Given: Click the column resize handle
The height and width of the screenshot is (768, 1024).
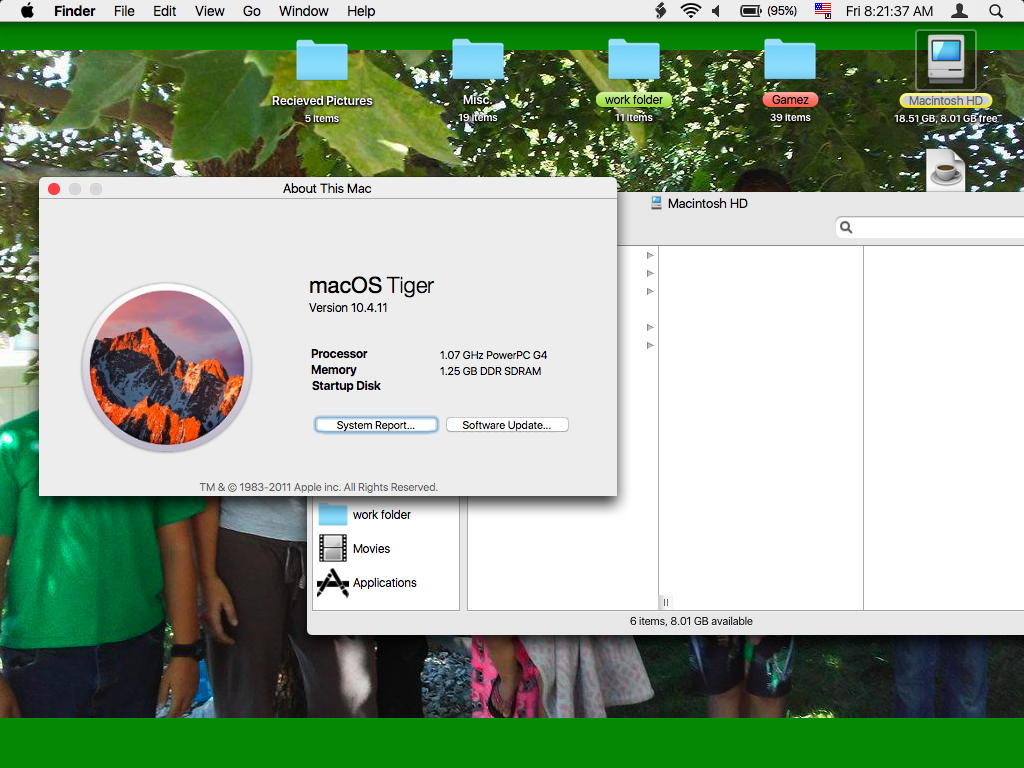Looking at the screenshot, I should (665, 602).
